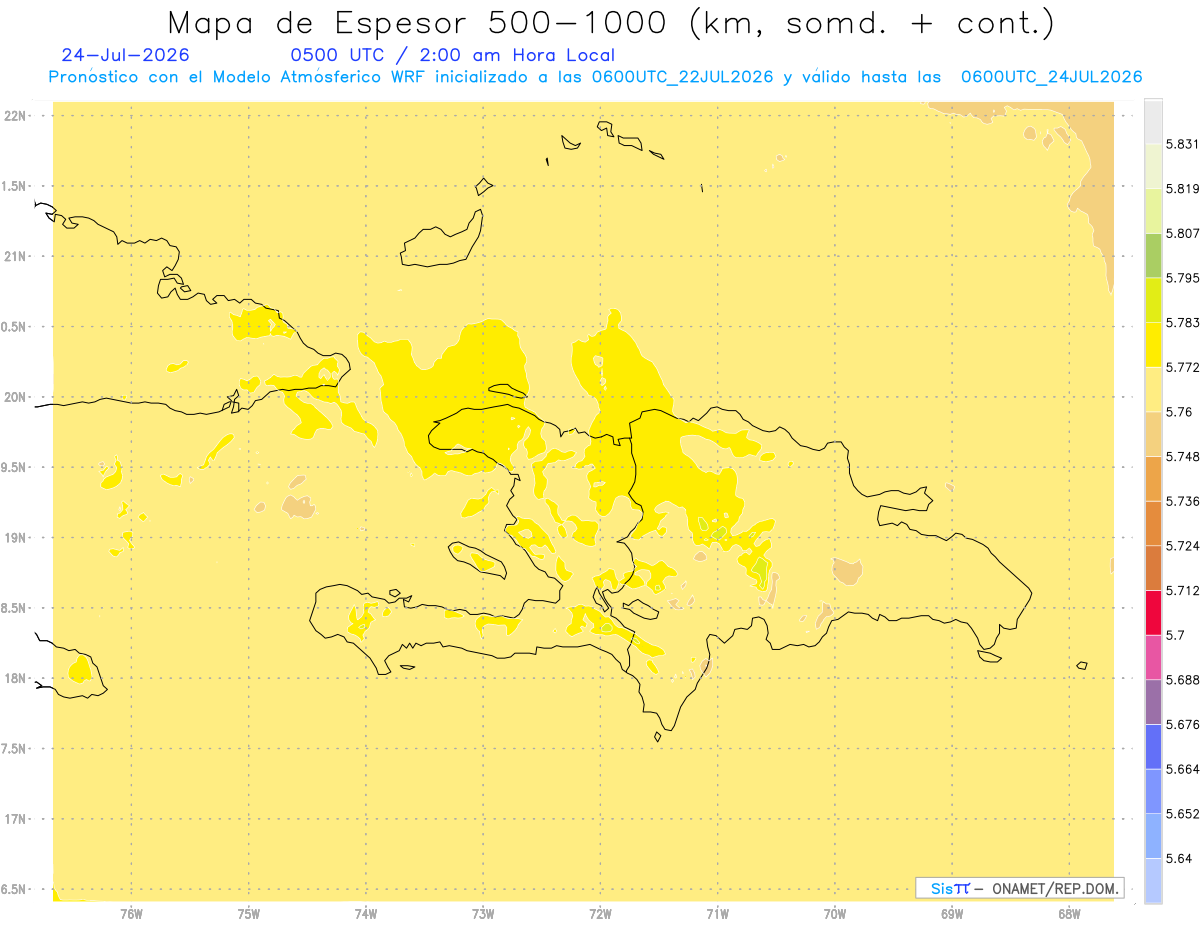
Task: Click the legend value 5.7
Action: pos(1175,635)
